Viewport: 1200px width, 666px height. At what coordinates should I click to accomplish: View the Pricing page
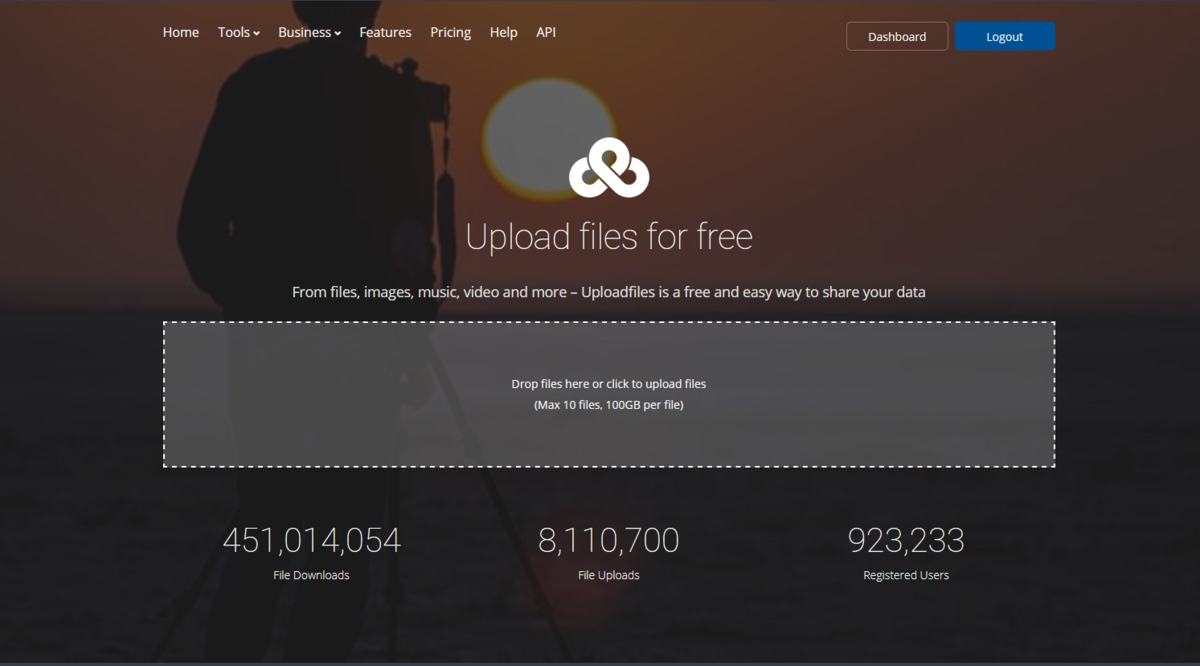tap(450, 32)
